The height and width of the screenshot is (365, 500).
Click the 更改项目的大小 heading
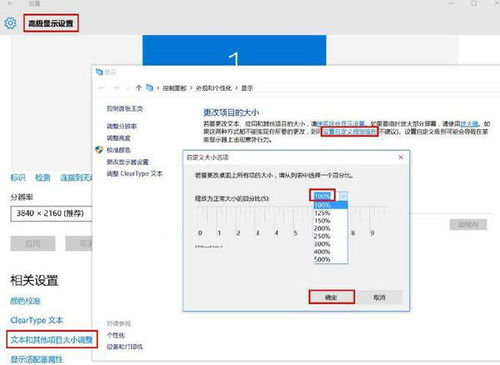tap(231, 113)
